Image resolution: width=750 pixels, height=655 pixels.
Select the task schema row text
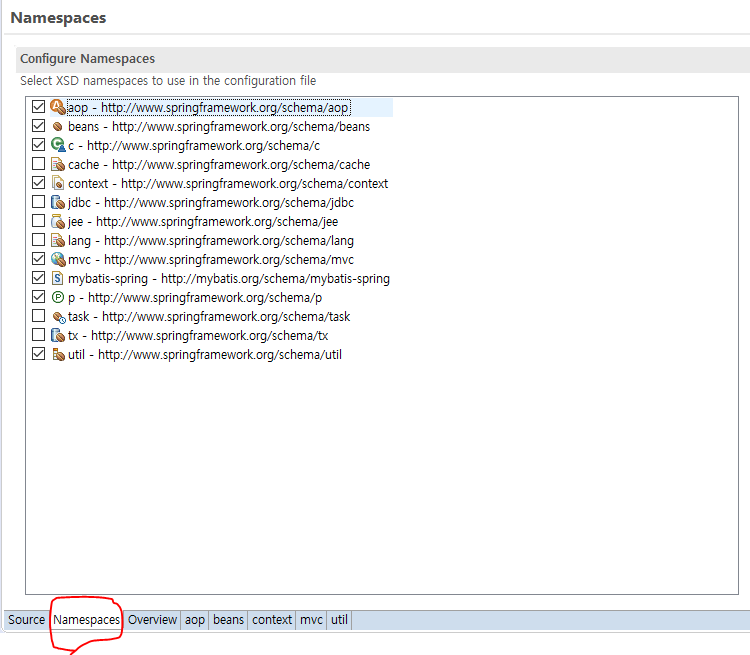[209, 317]
